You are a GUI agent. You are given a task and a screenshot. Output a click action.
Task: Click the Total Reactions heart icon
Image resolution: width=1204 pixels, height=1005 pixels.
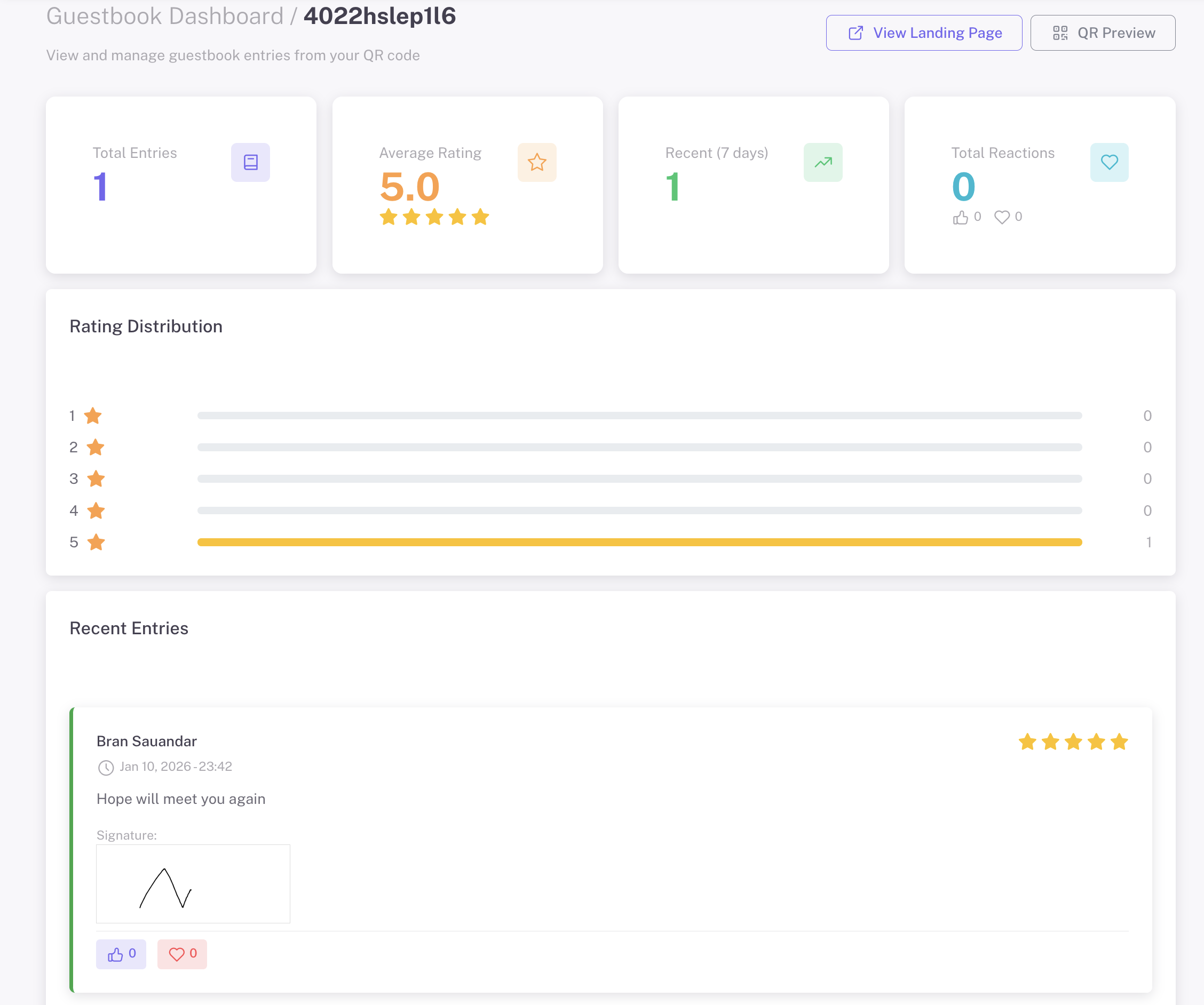(x=1110, y=162)
